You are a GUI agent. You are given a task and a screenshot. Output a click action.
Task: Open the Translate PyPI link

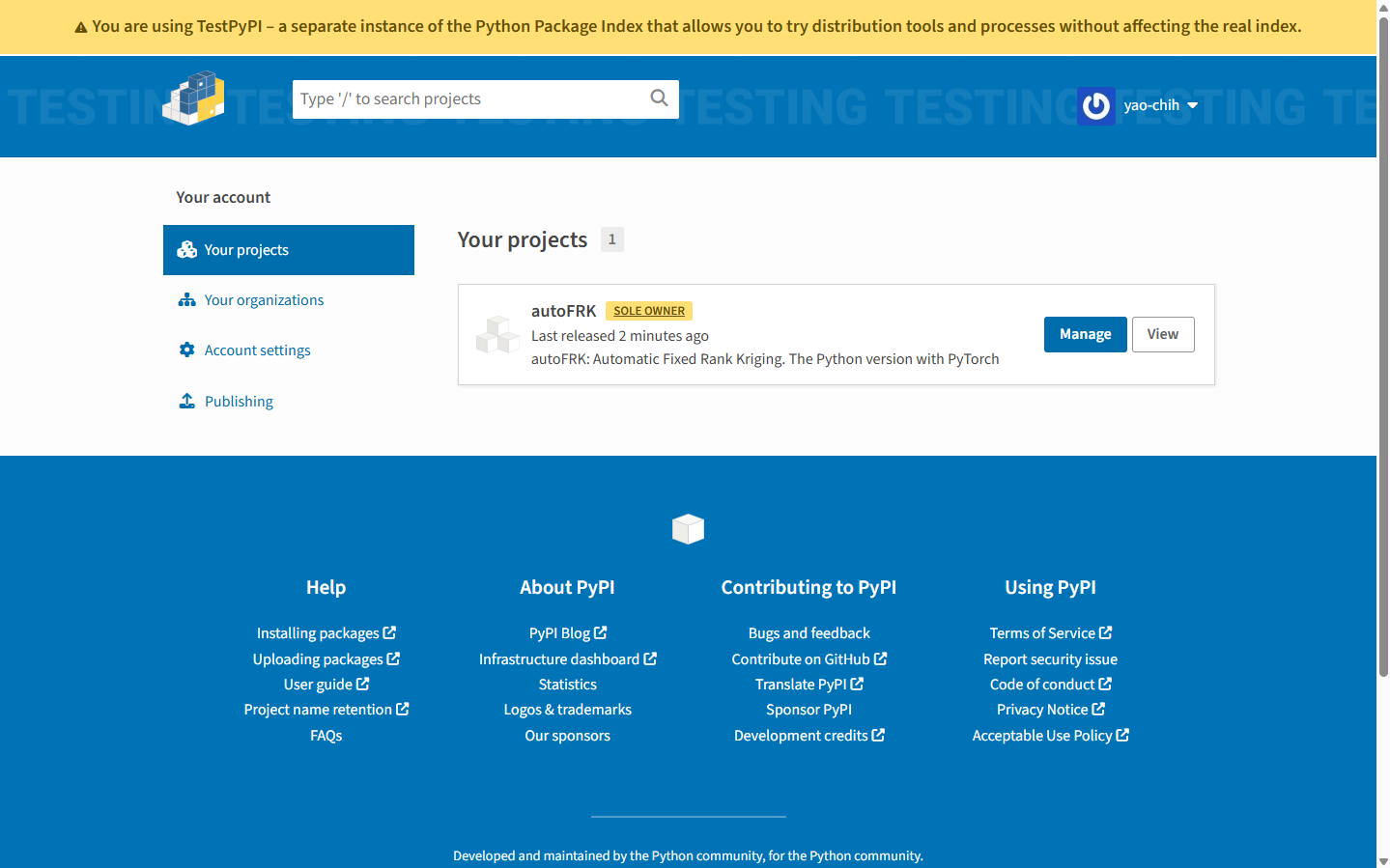[809, 685]
